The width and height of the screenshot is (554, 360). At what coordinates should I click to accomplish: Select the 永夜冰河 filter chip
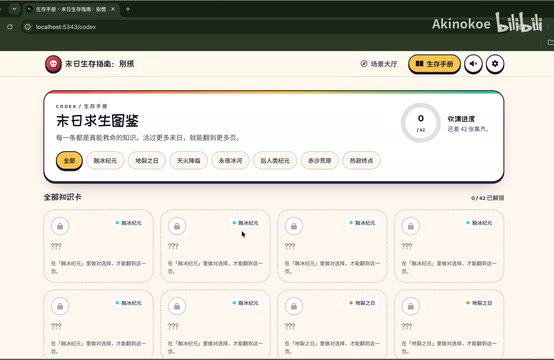230,161
